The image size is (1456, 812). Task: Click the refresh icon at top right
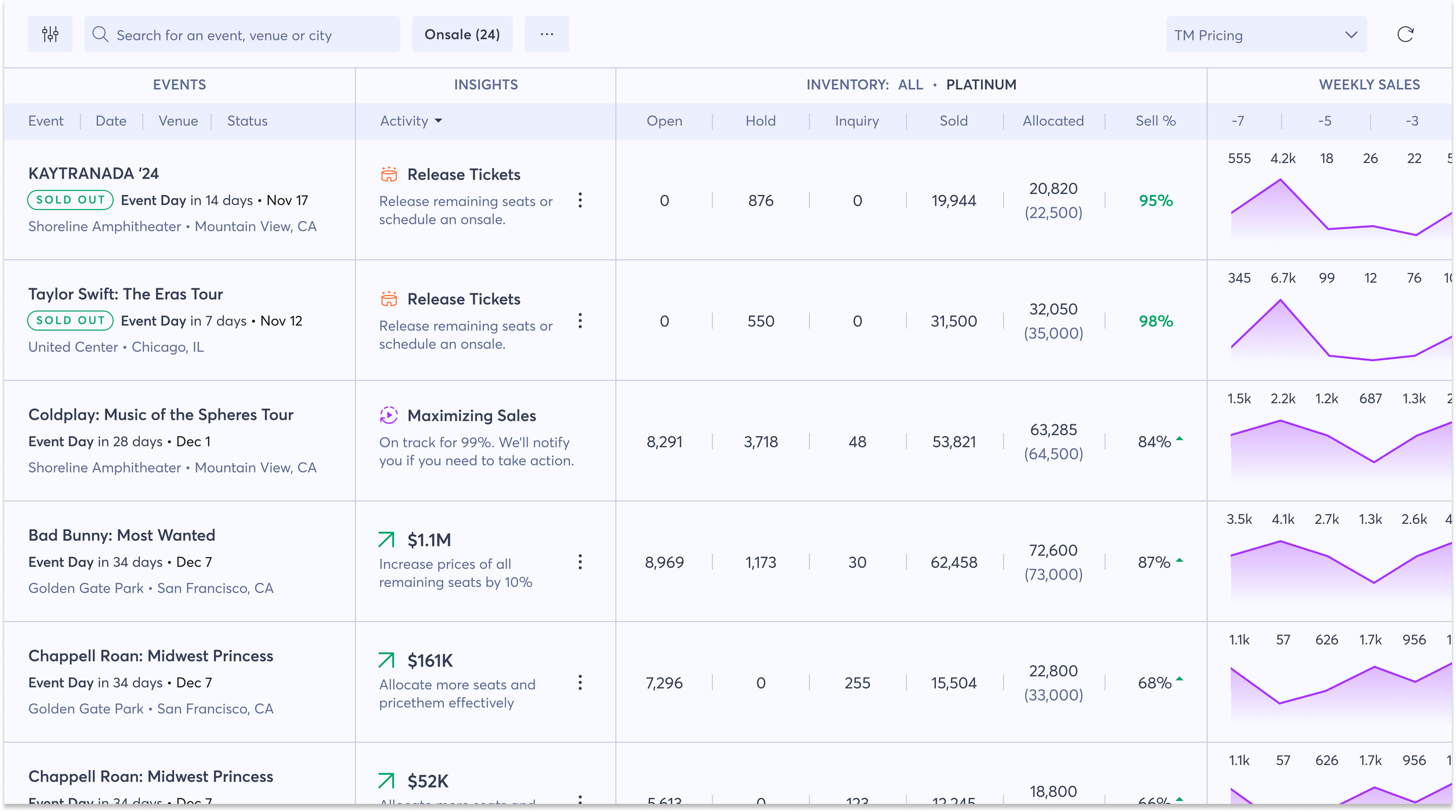1405,34
